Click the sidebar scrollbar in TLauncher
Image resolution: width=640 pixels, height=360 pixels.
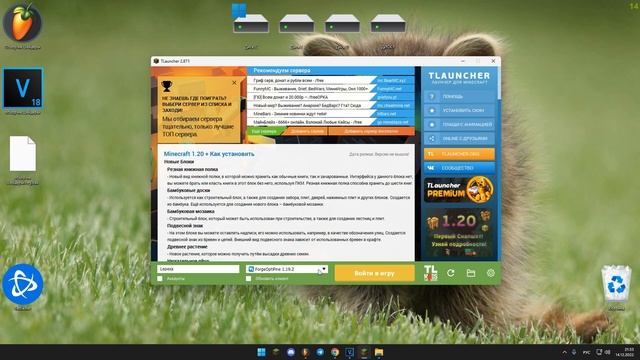pyautogui.click(x=499, y=84)
